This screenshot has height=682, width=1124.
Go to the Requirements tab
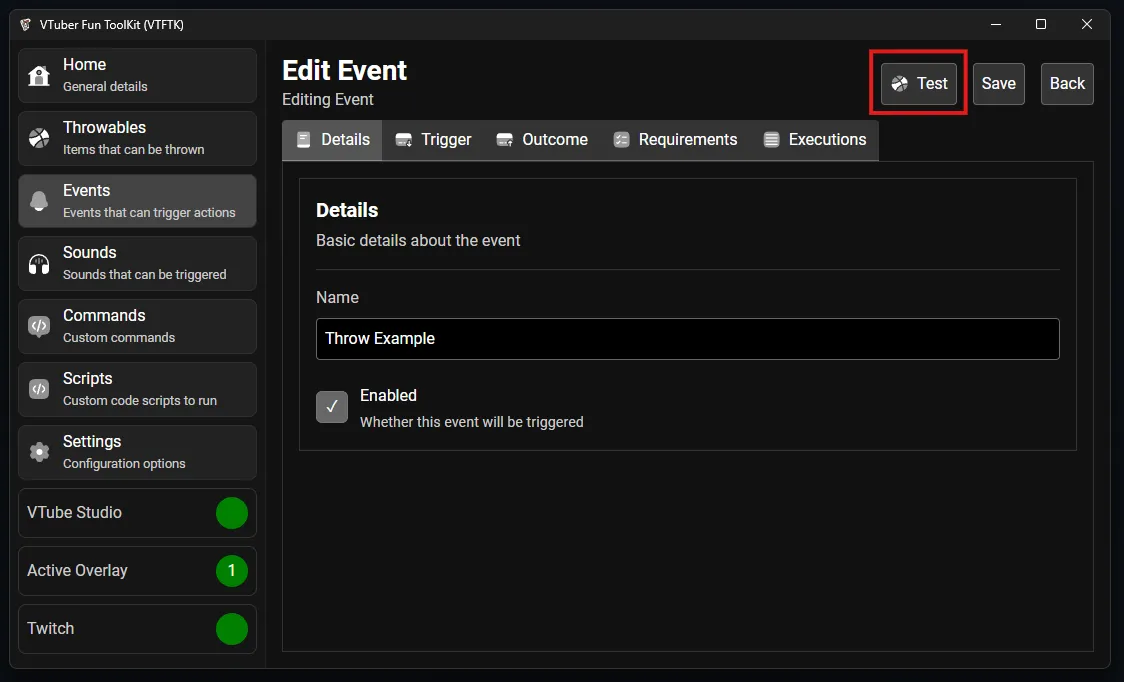[675, 140]
